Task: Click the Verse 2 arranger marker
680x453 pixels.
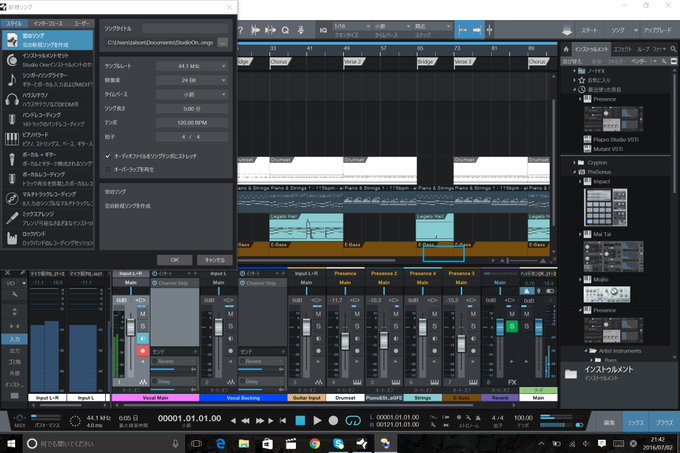Action: pos(353,62)
